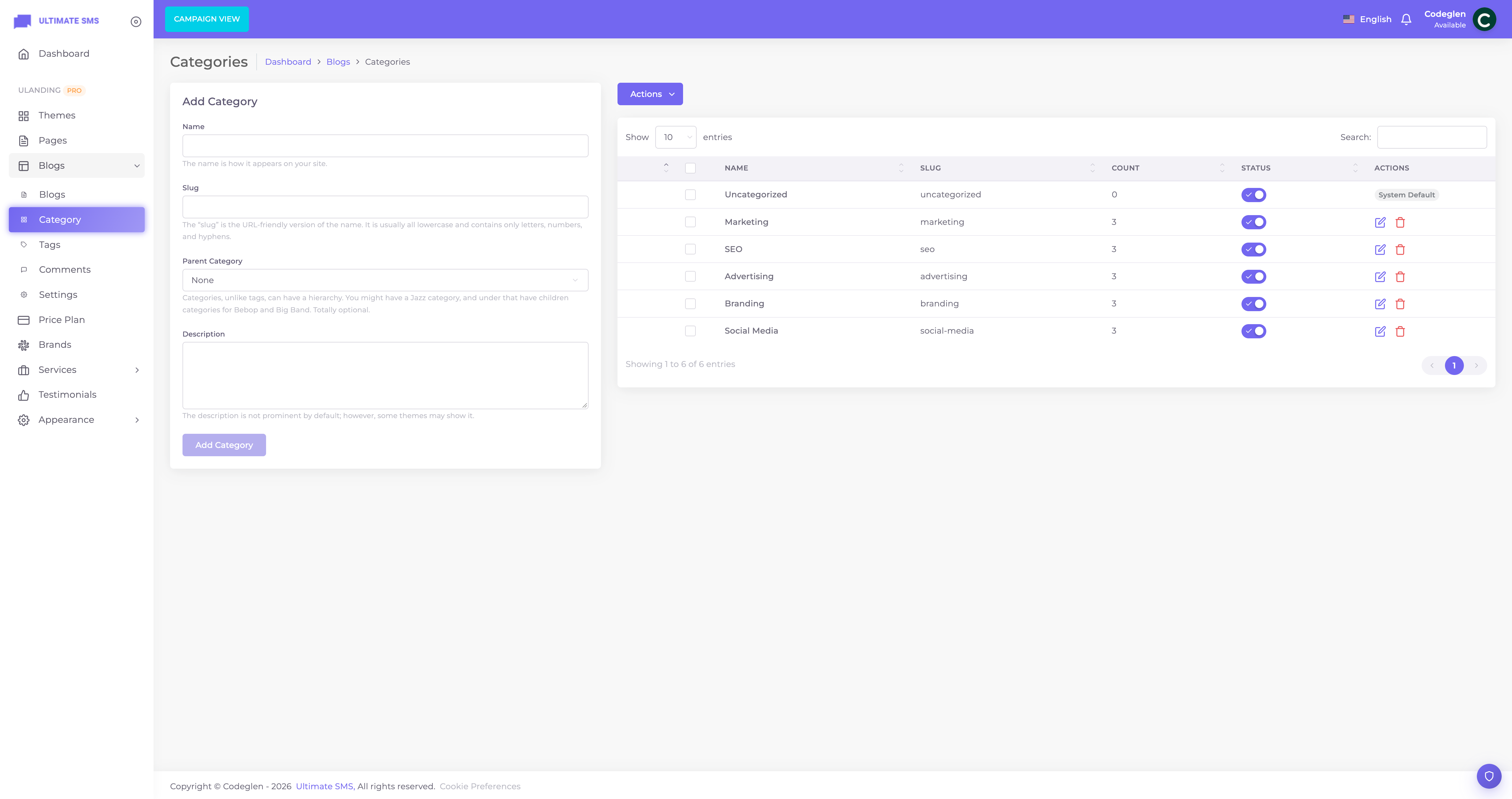Expand the Services sidebar menu
The image size is (1512, 799).
tap(77, 370)
